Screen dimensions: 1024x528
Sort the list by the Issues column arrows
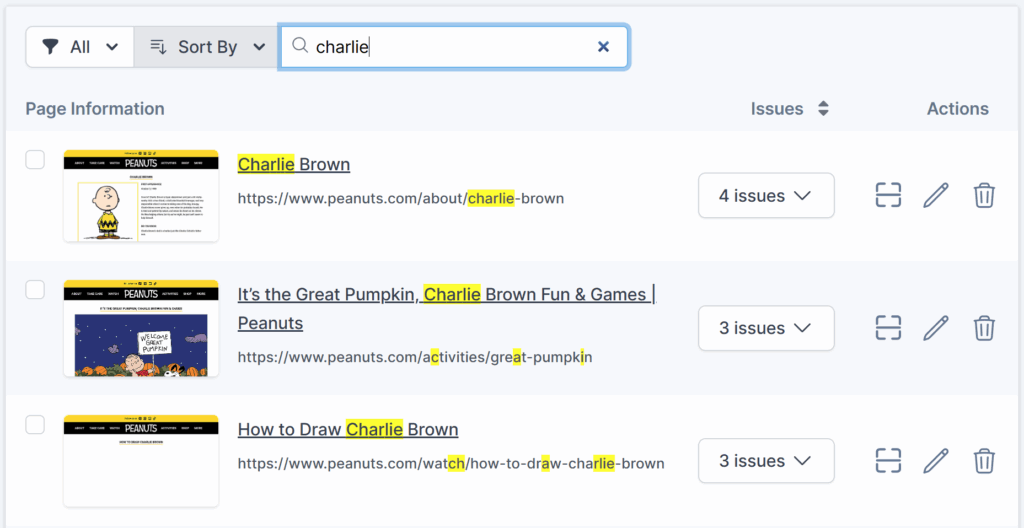[x=823, y=109]
